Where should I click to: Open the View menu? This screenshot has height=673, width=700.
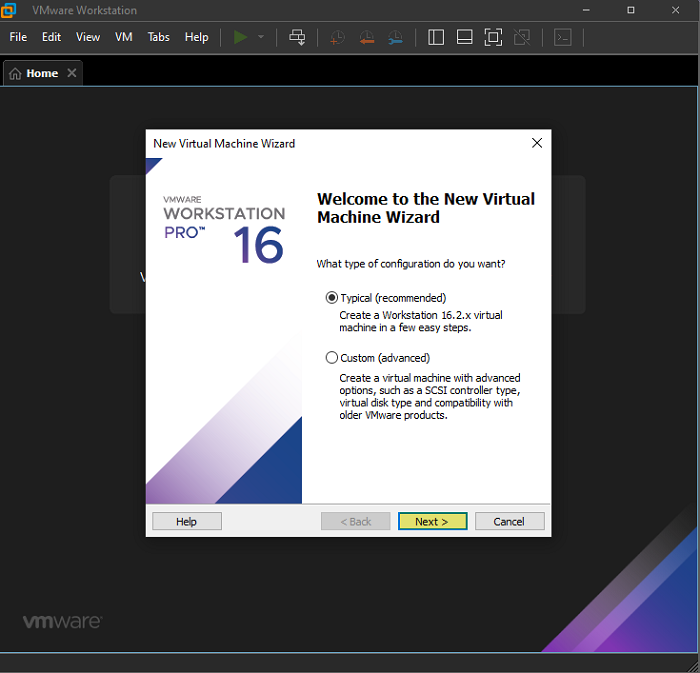[88, 37]
